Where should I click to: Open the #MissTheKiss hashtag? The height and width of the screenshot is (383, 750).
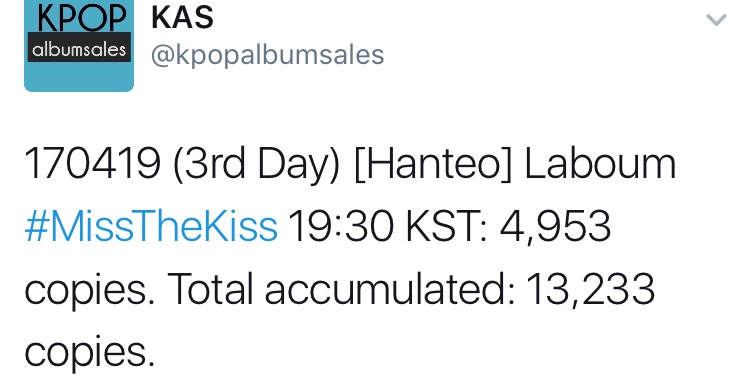(x=151, y=226)
